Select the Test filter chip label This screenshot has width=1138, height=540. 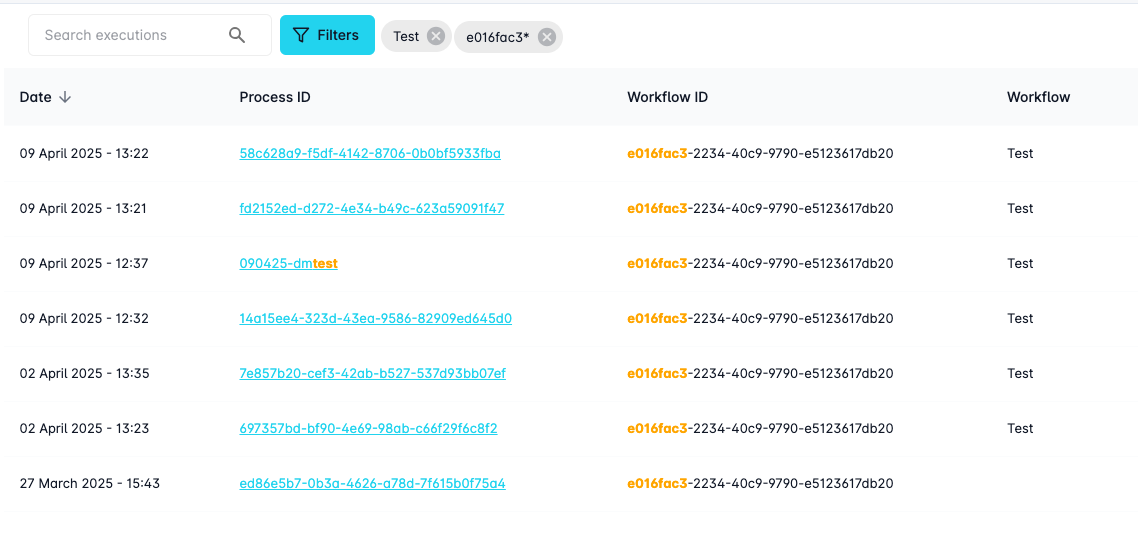(x=406, y=37)
